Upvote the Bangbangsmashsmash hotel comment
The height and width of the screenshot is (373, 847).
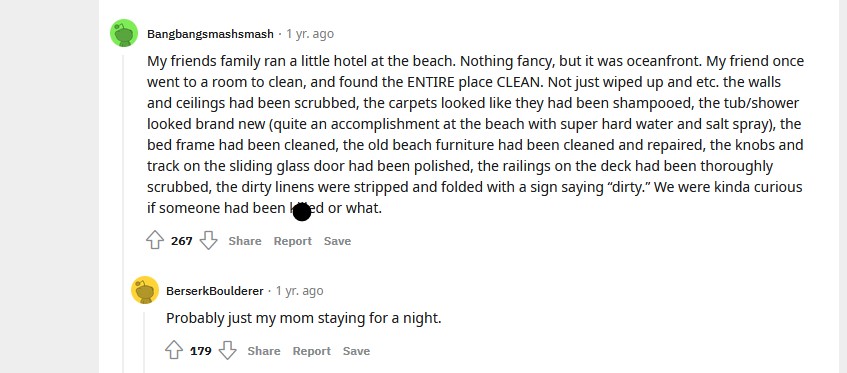point(155,240)
